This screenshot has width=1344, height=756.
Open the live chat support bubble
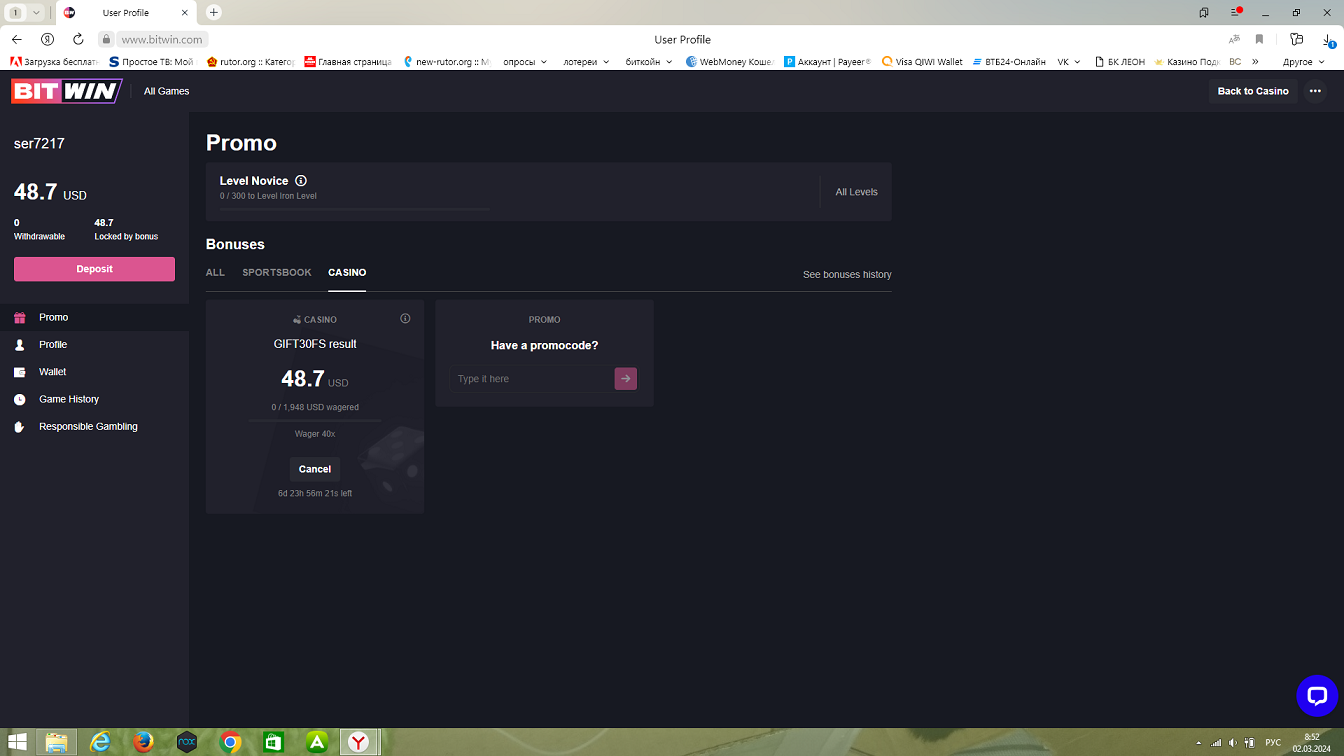tap(1317, 696)
